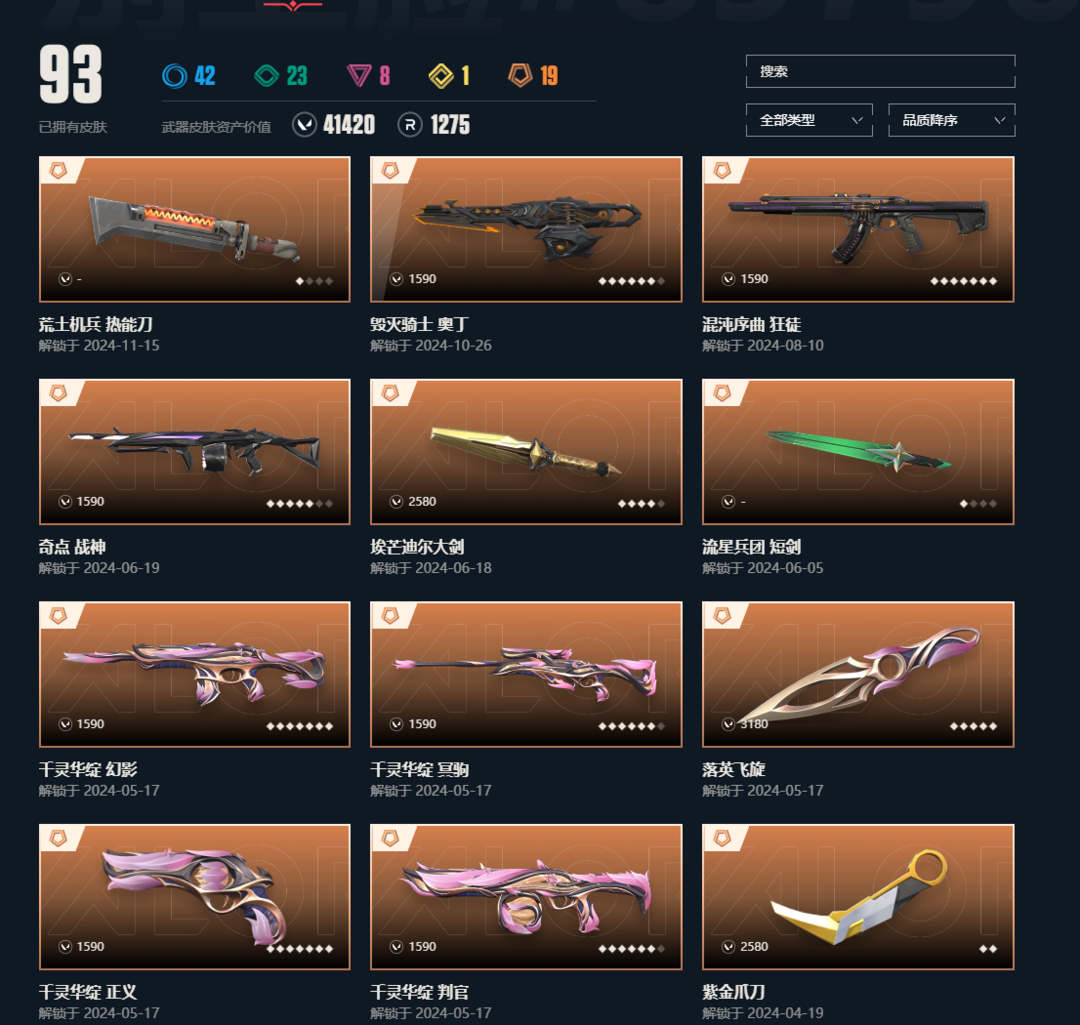Click the chevron arrow in 品质降序 box

coord(999,120)
